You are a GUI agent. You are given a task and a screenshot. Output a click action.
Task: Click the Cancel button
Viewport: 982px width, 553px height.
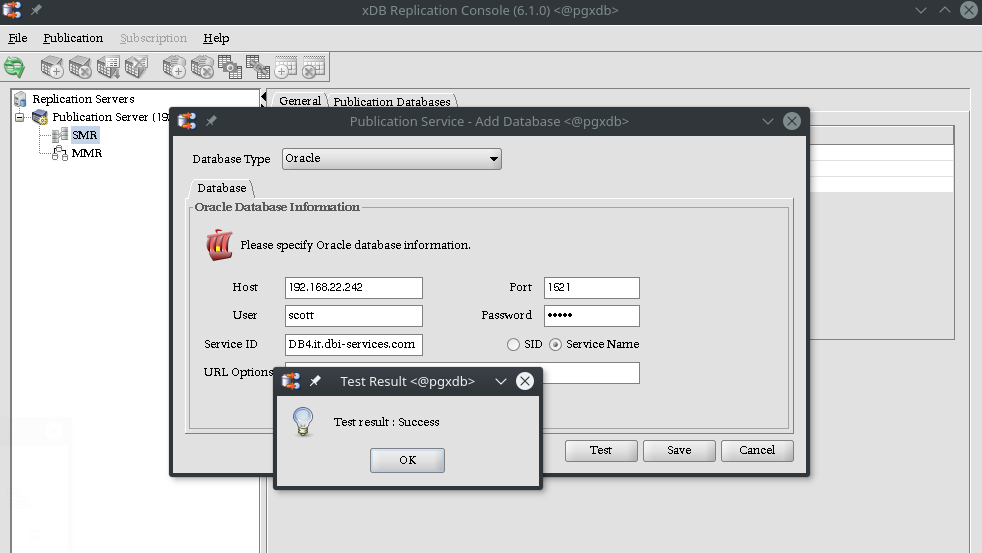coord(757,450)
